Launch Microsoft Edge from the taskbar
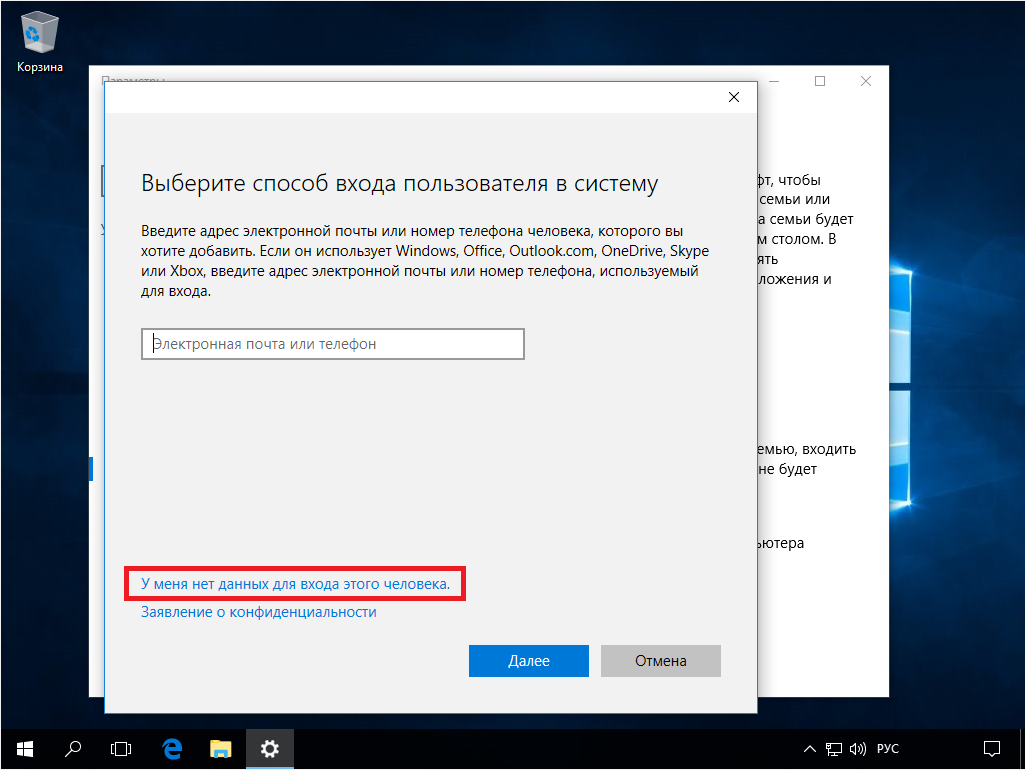 [172, 747]
